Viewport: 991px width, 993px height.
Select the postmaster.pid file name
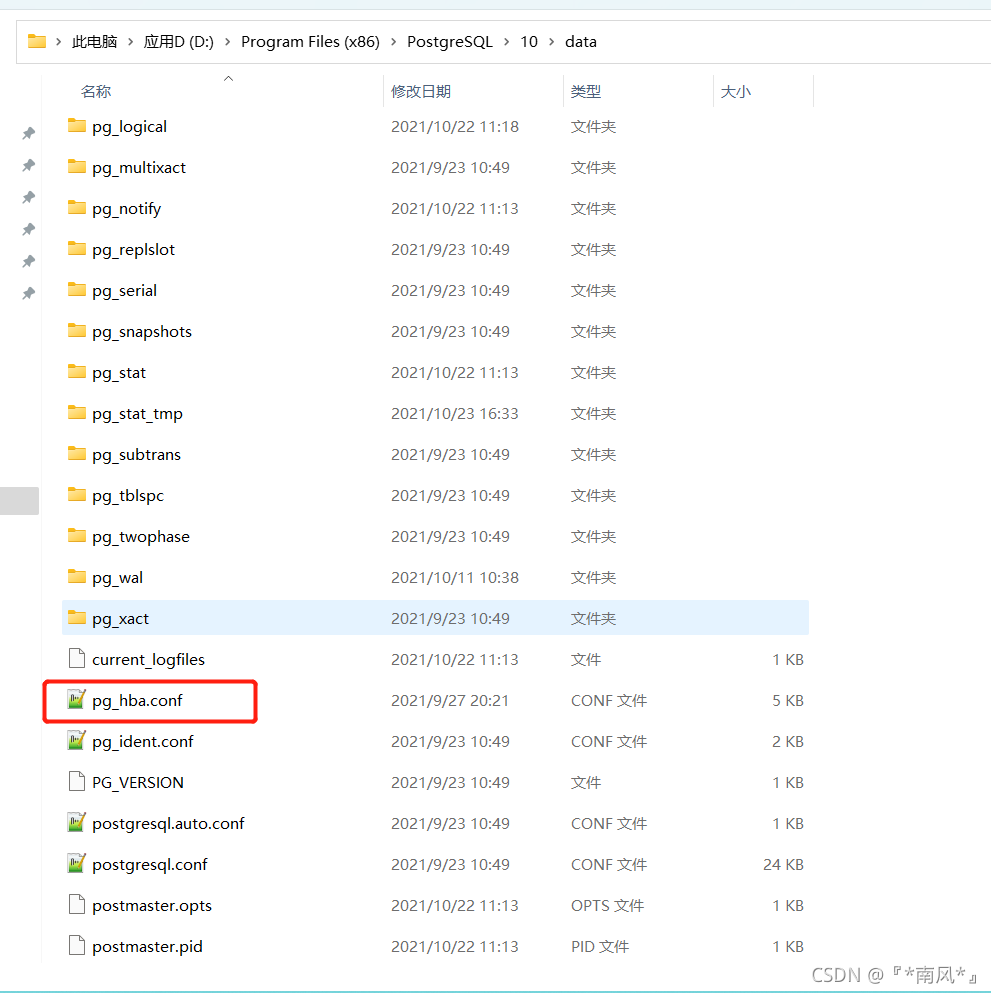click(148, 947)
